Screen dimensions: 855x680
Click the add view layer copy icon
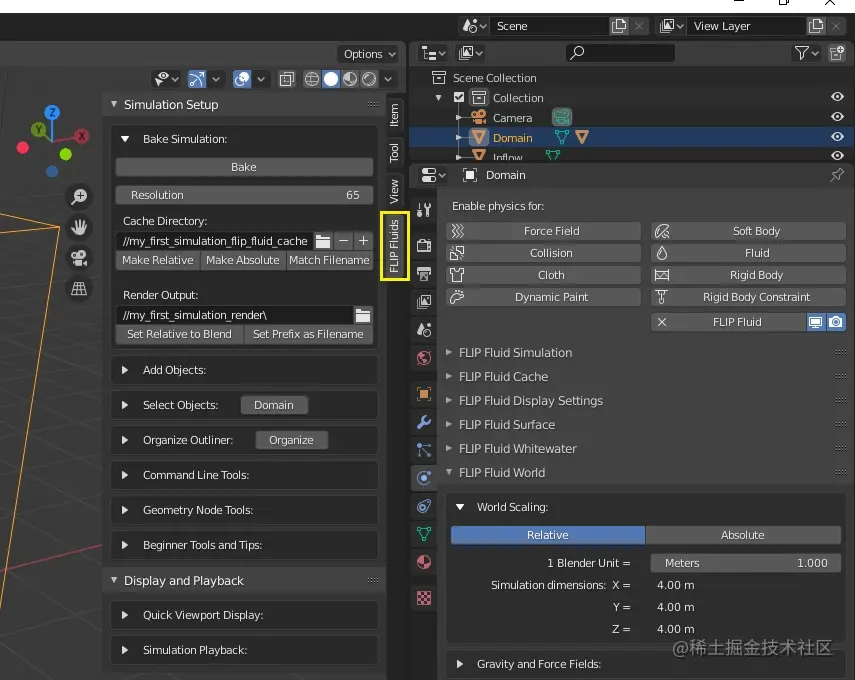point(816,26)
